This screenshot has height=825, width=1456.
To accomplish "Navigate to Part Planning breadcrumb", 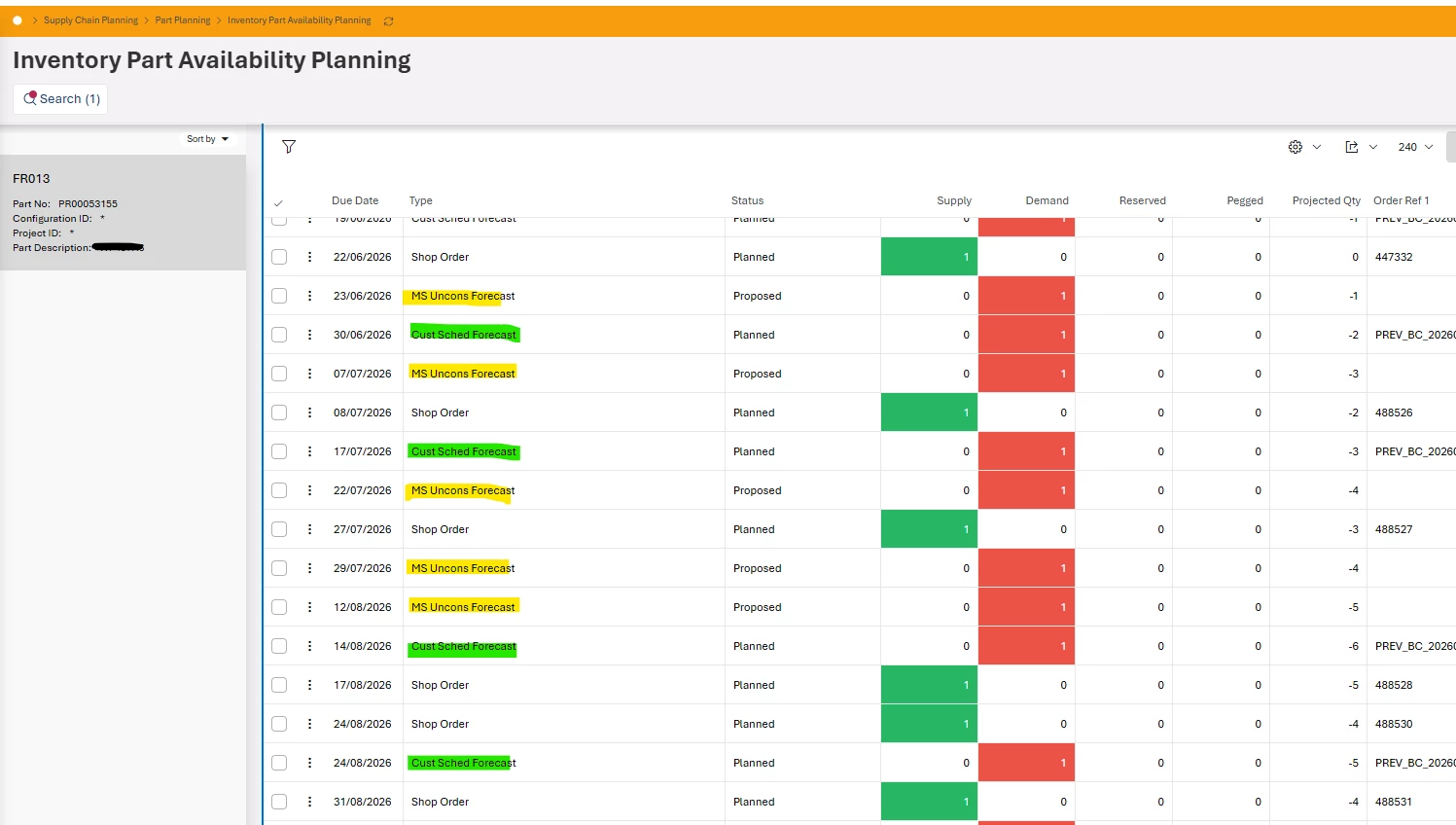I will pos(183,20).
